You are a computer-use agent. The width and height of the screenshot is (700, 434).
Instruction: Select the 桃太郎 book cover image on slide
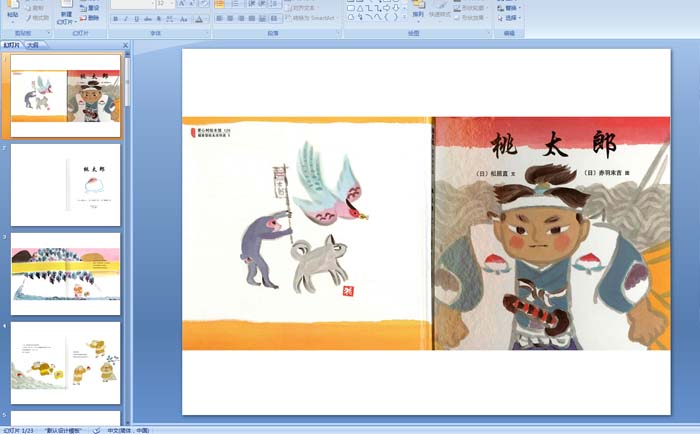pos(426,233)
